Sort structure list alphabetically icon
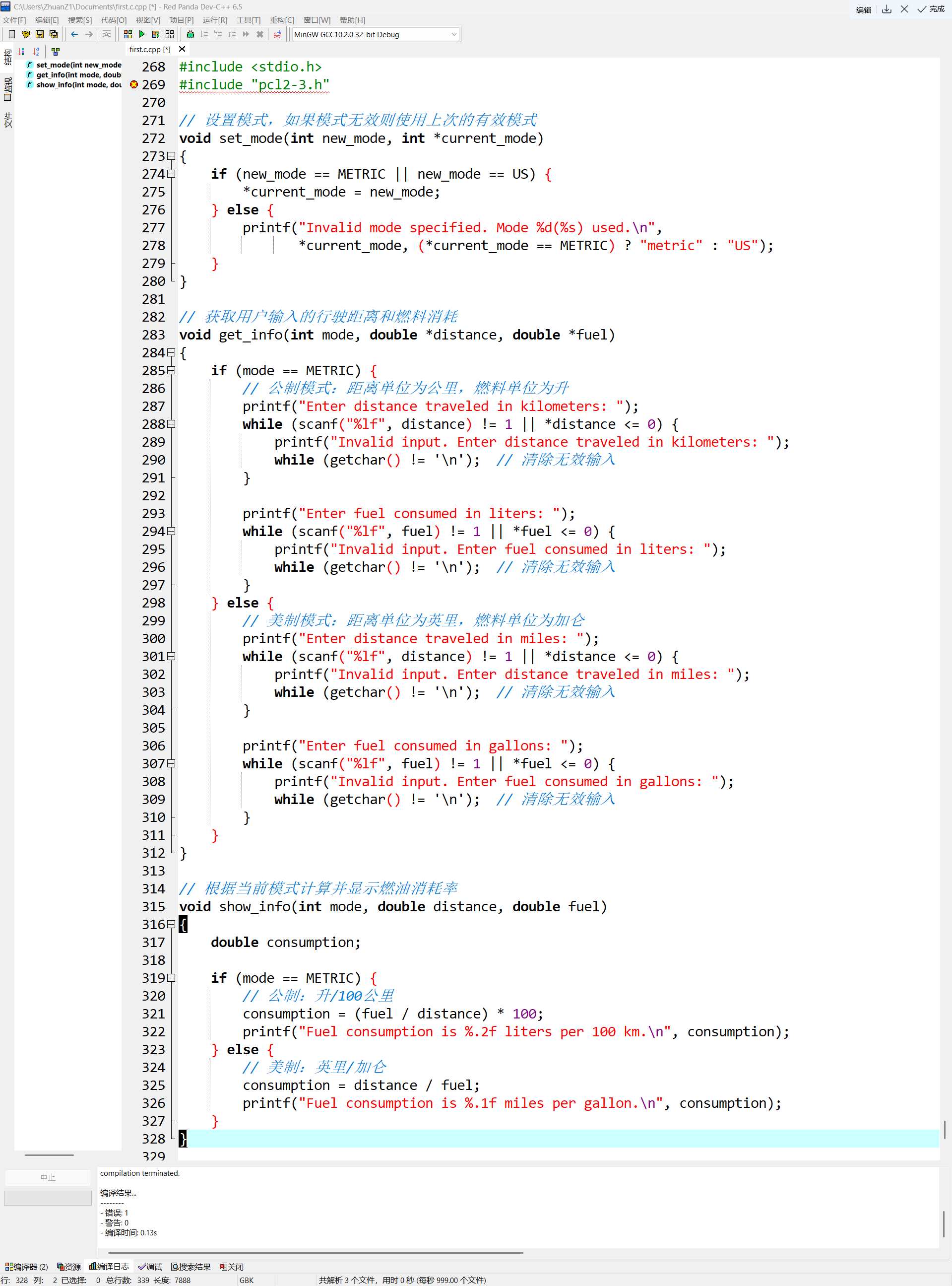This screenshot has width=952, height=1286. pos(37,51)
